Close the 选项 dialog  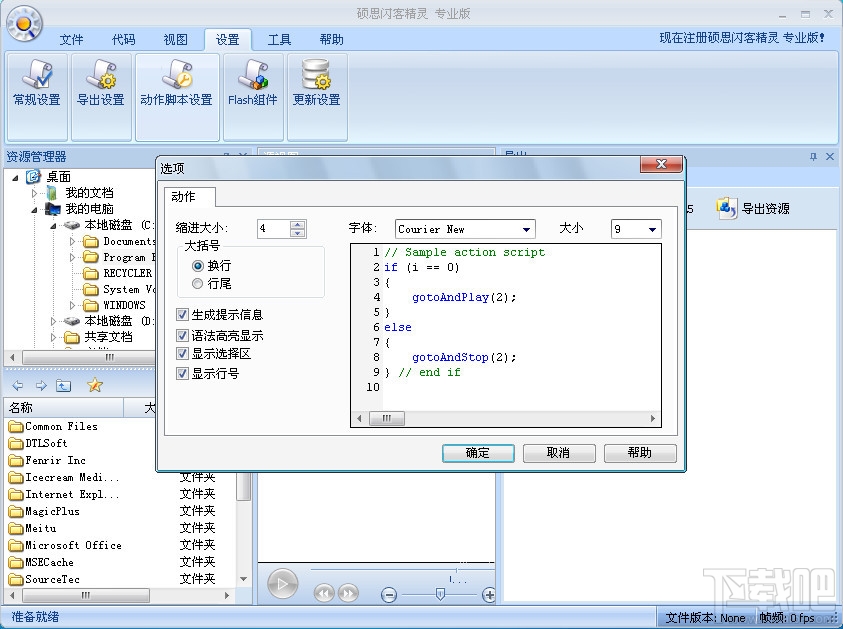[661, 164]
